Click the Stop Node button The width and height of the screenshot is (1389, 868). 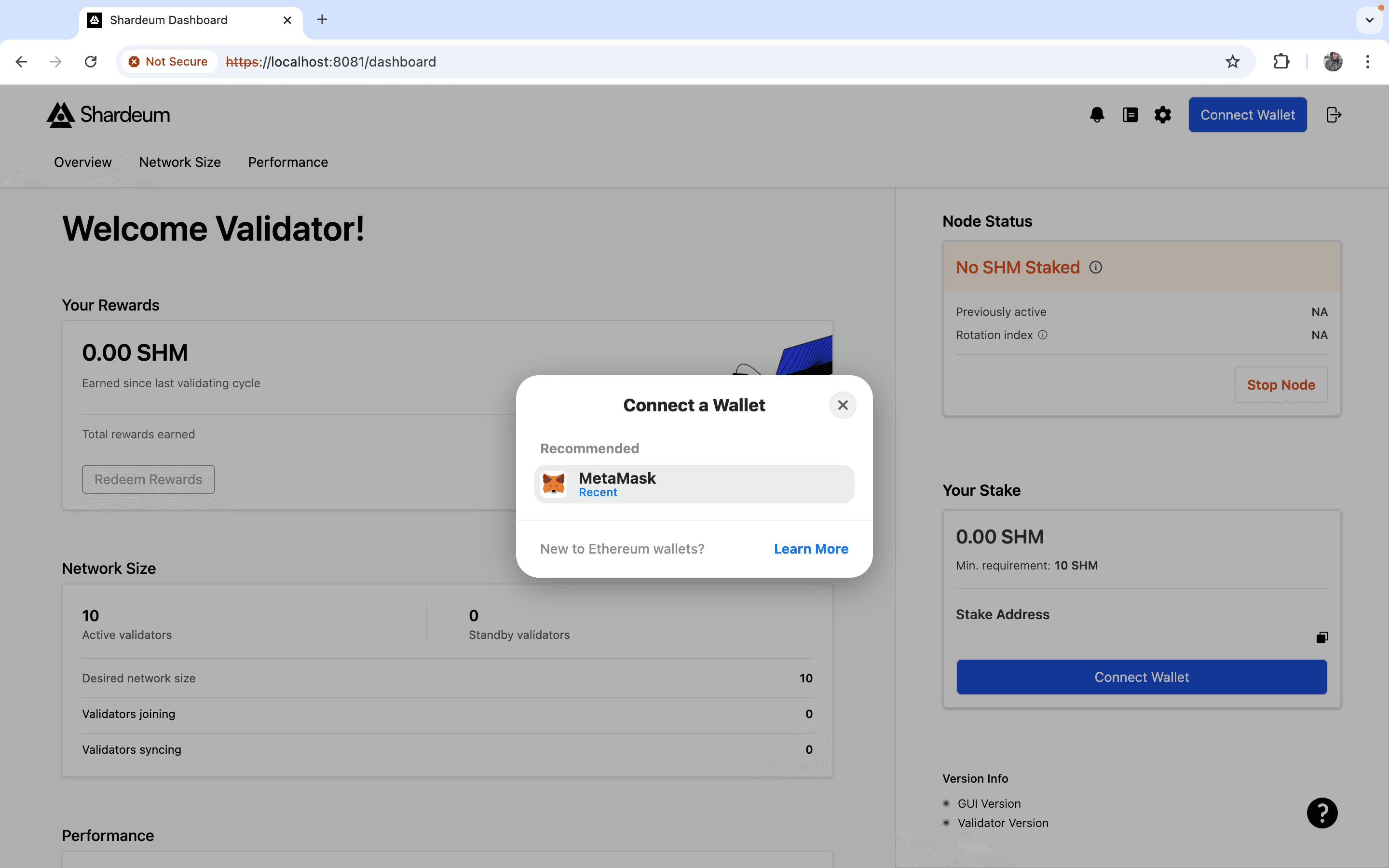tap(1280, 385)
